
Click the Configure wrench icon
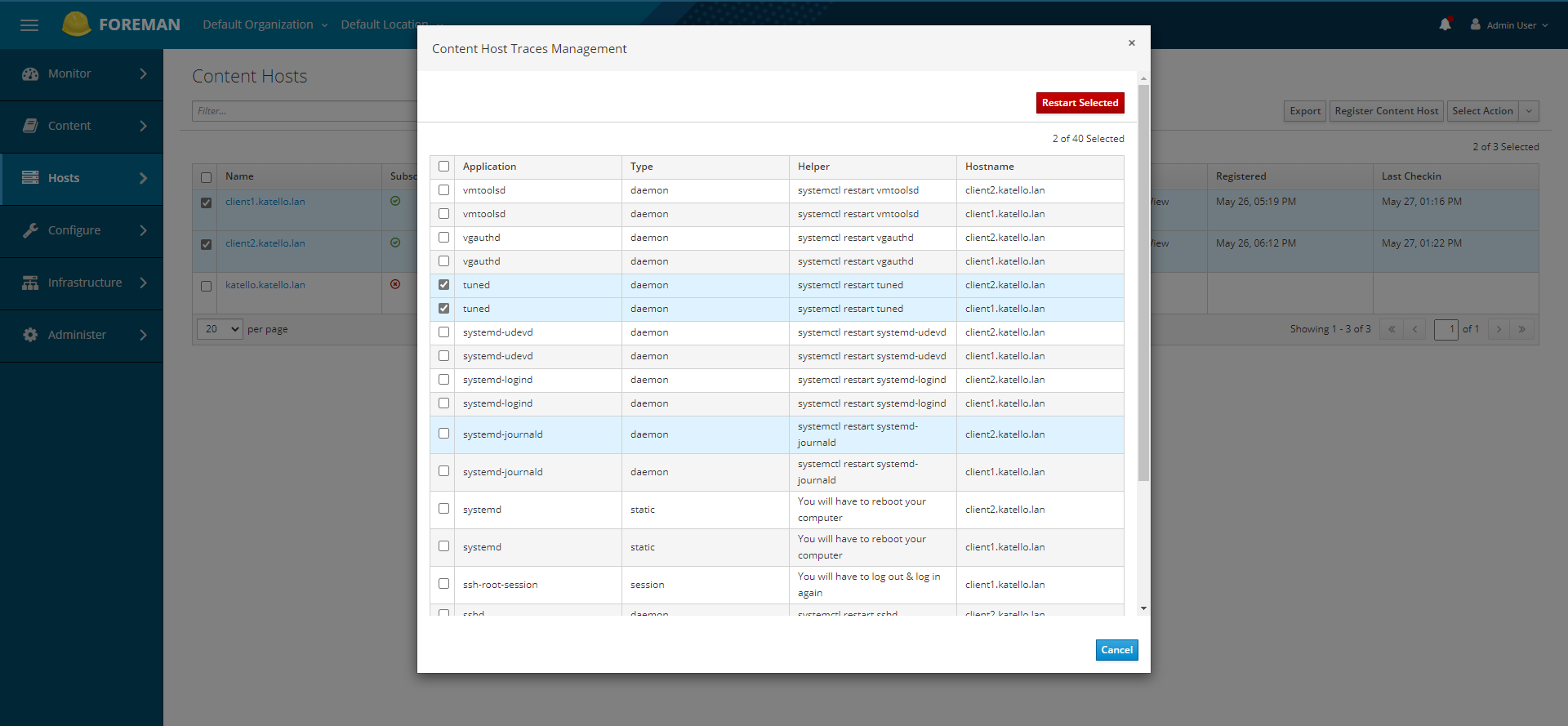(x=30, y=230)
